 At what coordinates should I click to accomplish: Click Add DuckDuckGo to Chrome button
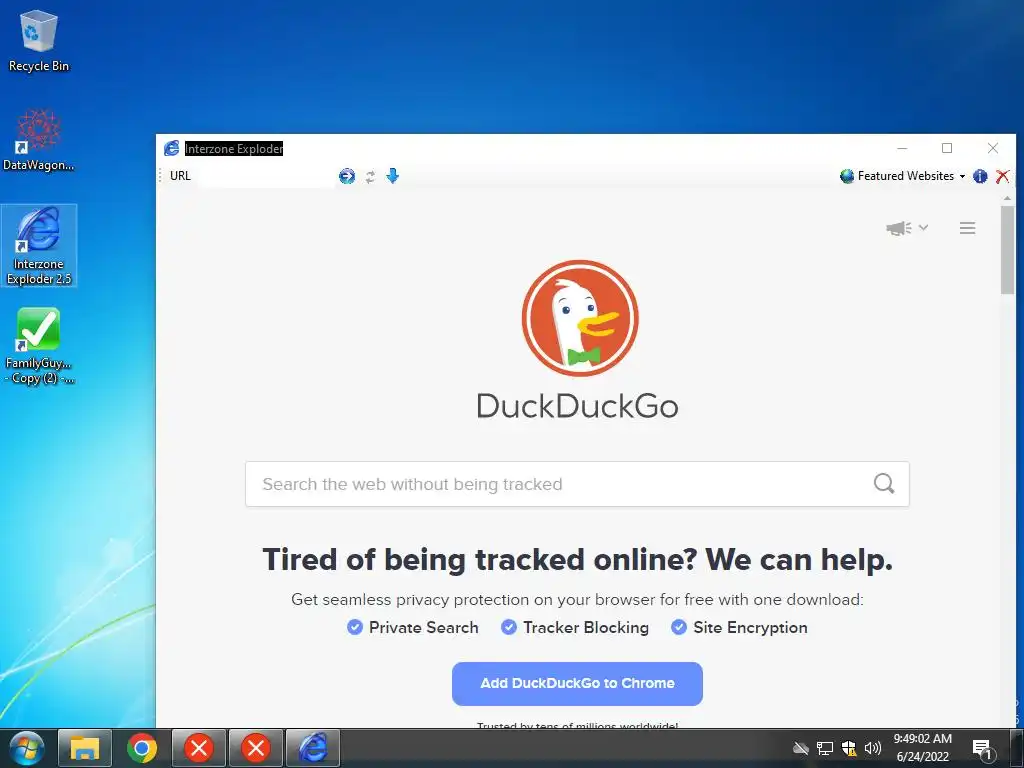pyautogui.click(x=577, y=684)
